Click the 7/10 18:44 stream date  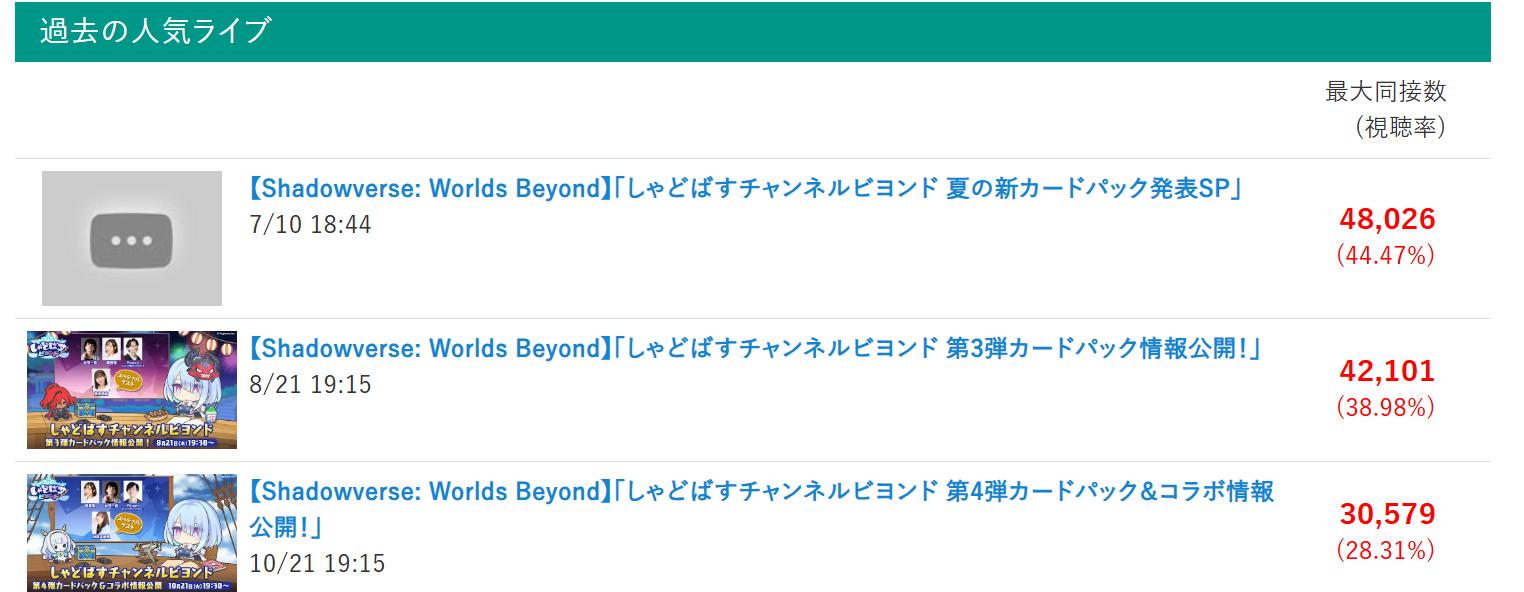coord(310,225)
